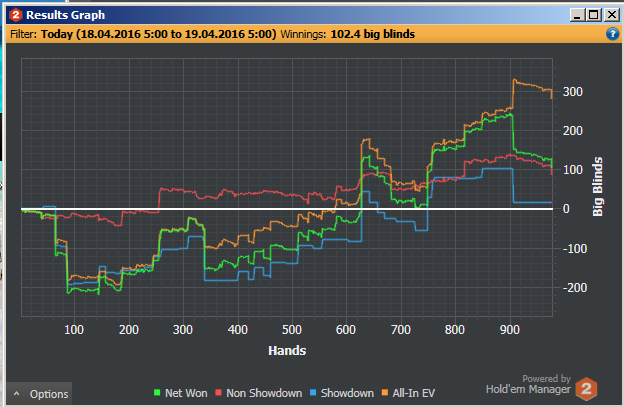Click the 200 y-axis label
The height and width of the screenshot is (407, 624).
point(573,131)
